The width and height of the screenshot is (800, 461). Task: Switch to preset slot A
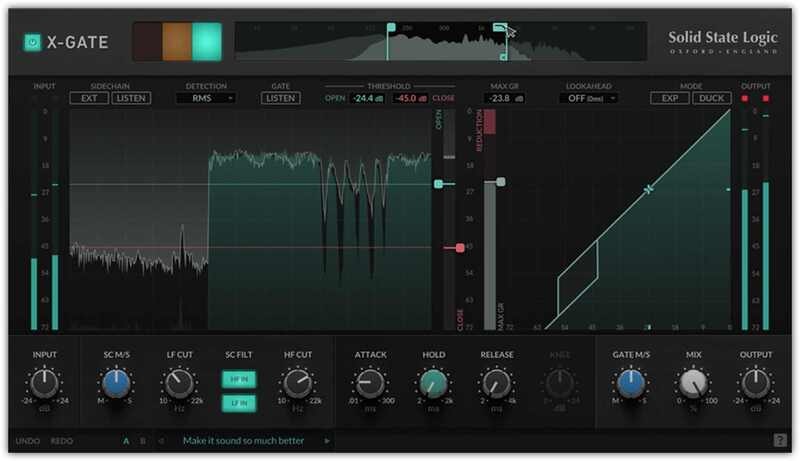click(x=126, y=440)
